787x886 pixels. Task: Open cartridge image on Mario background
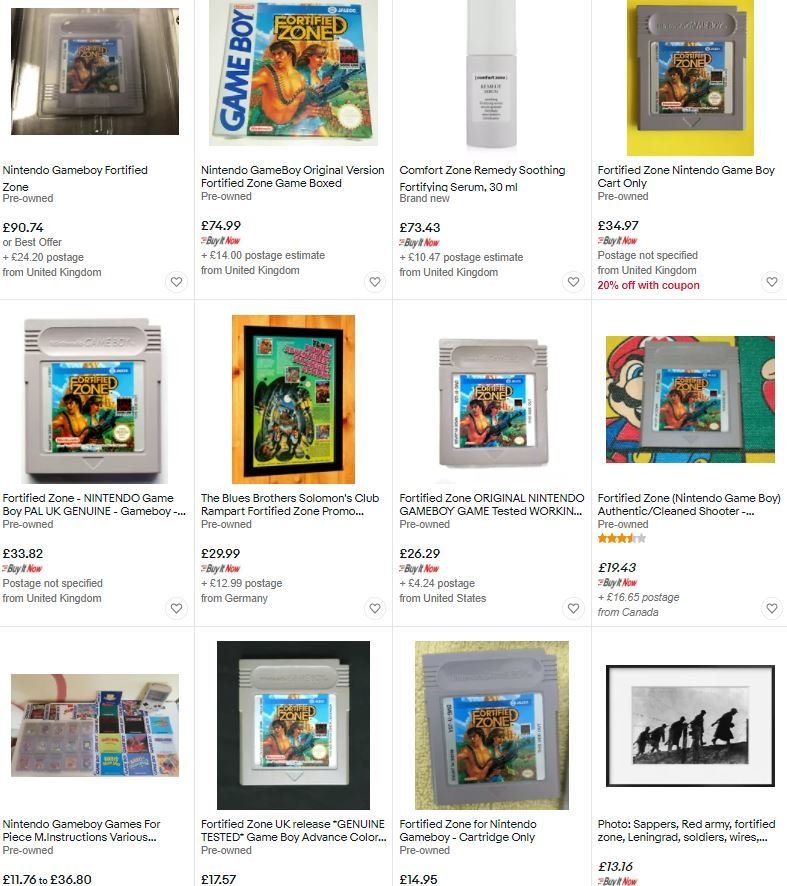690,399
